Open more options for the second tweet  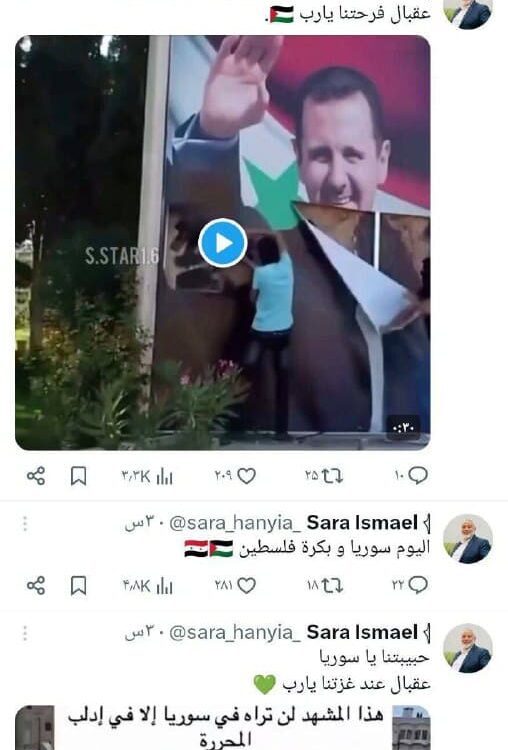click(x=25, y=523)
